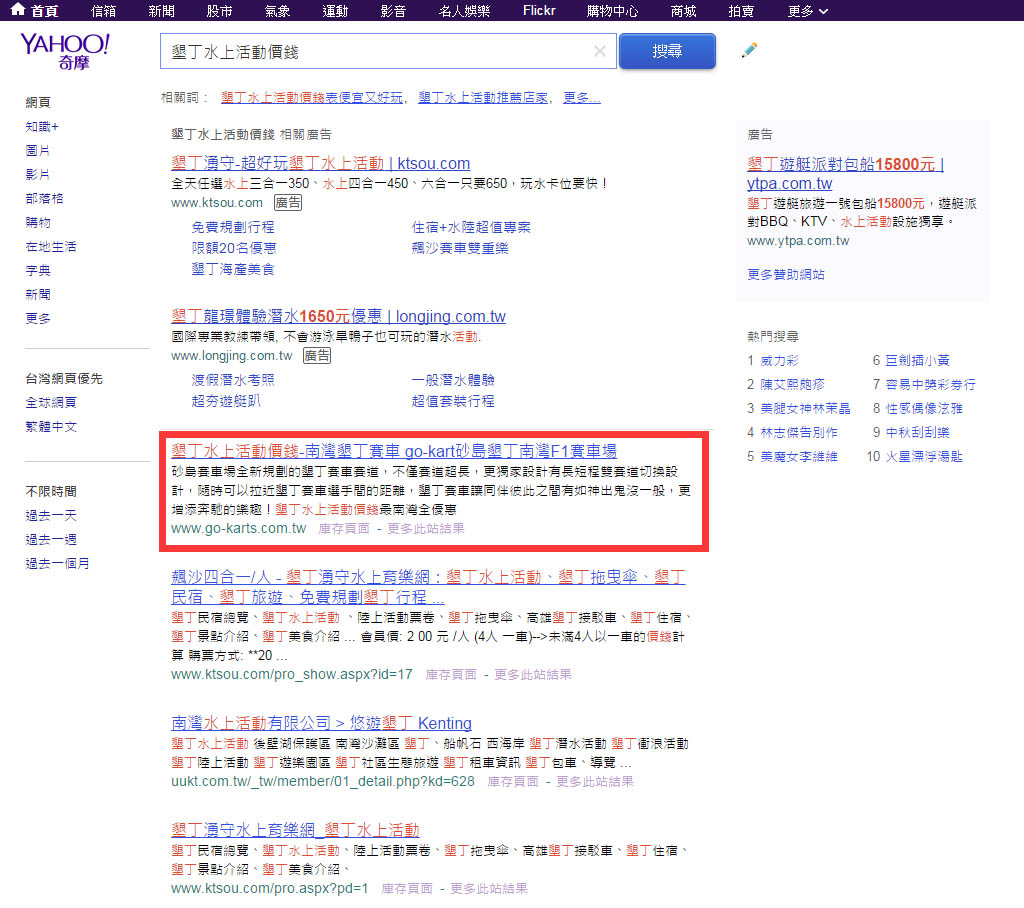
Task: Open 運動 in top navigation
Action: click(x=335, y=11)
